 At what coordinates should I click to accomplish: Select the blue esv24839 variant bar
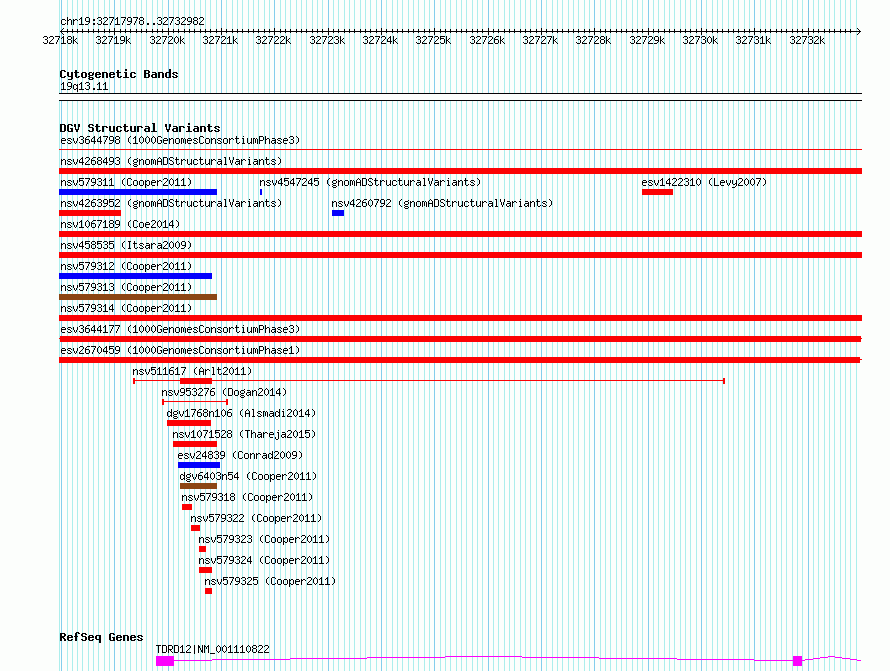pyautogui.click(x=199, y=465)
